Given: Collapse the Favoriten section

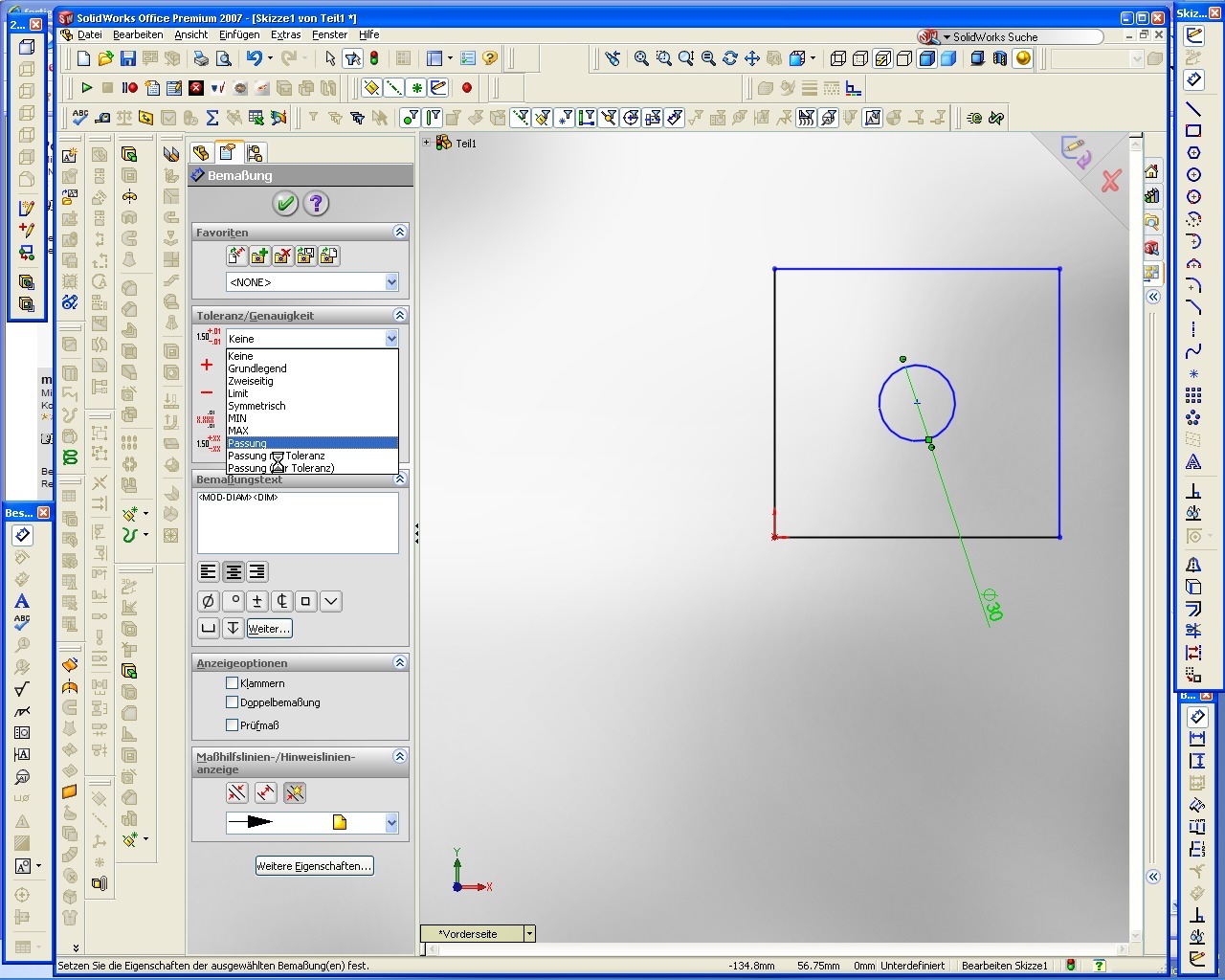Looking at the screenshot, I should click(400, 232).
